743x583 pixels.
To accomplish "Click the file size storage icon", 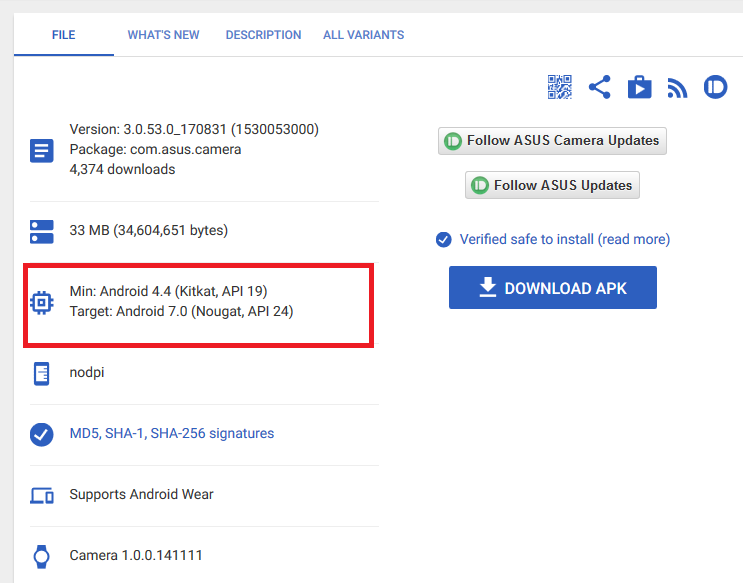I will (x=42, y=232).
